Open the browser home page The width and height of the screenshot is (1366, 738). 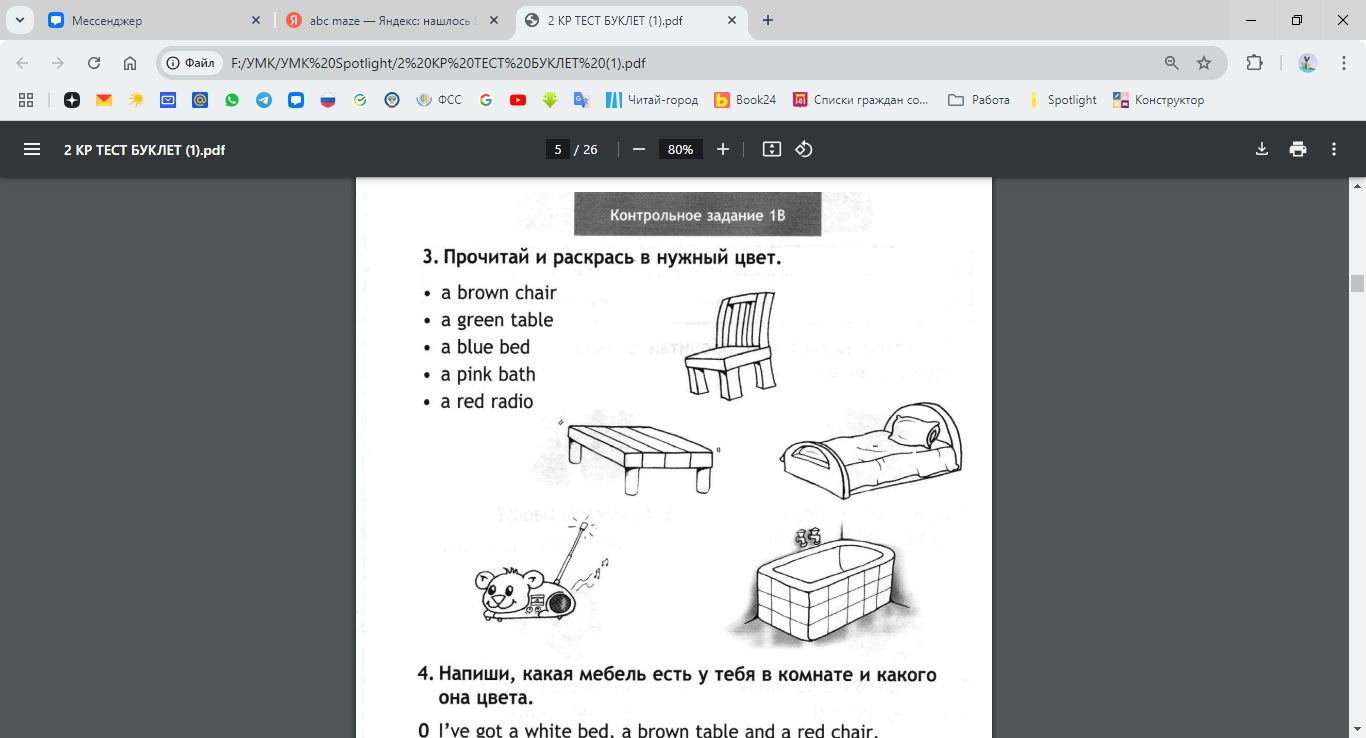[x=130, y=63]
